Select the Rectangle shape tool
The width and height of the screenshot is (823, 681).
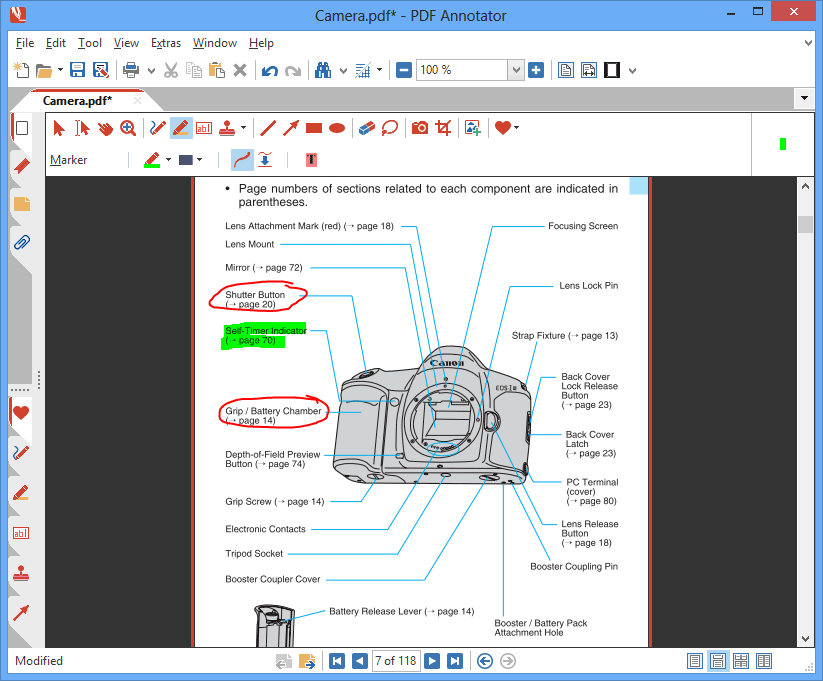click(x=314, y=128)
